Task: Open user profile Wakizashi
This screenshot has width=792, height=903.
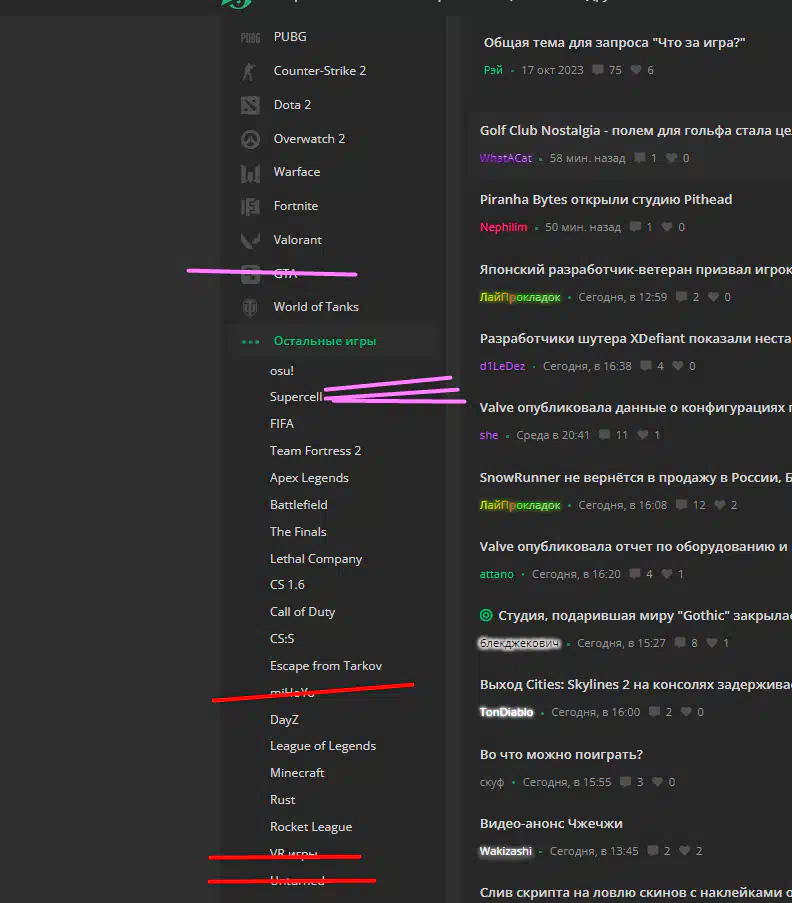Action: coord(506,851)
